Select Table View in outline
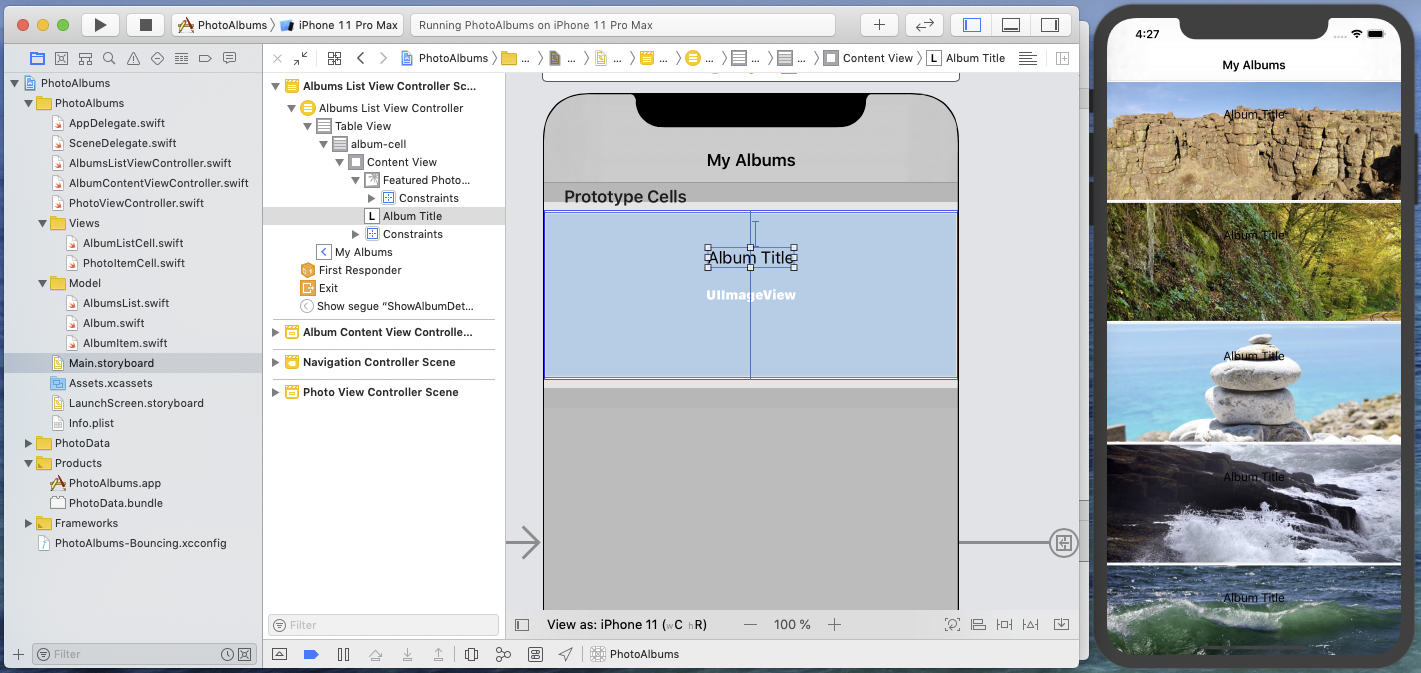1421x673 pixels. (363, 126)
